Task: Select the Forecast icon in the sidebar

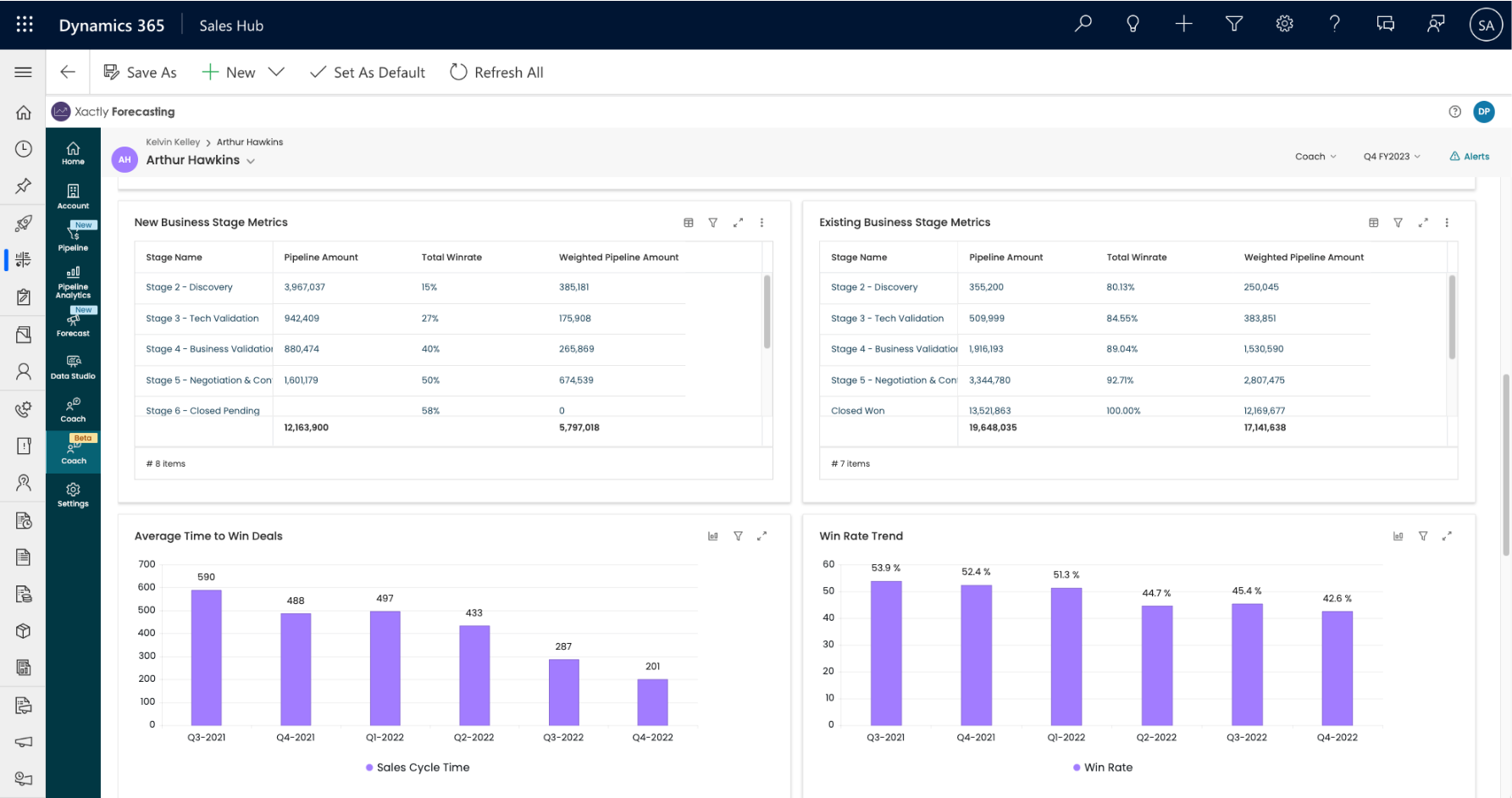Action: coord(73,324)
